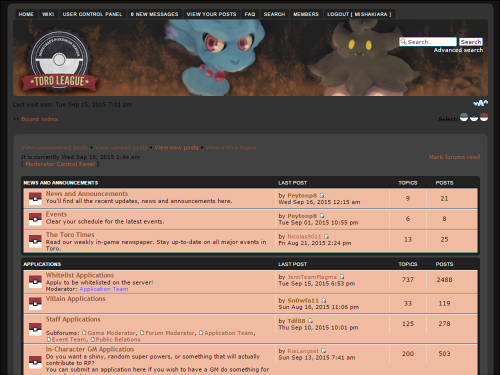The width and height of the screenshot is (500, 375).
Task: Click The Toro Times forum pokeball icon
Action: pos(35,241)
